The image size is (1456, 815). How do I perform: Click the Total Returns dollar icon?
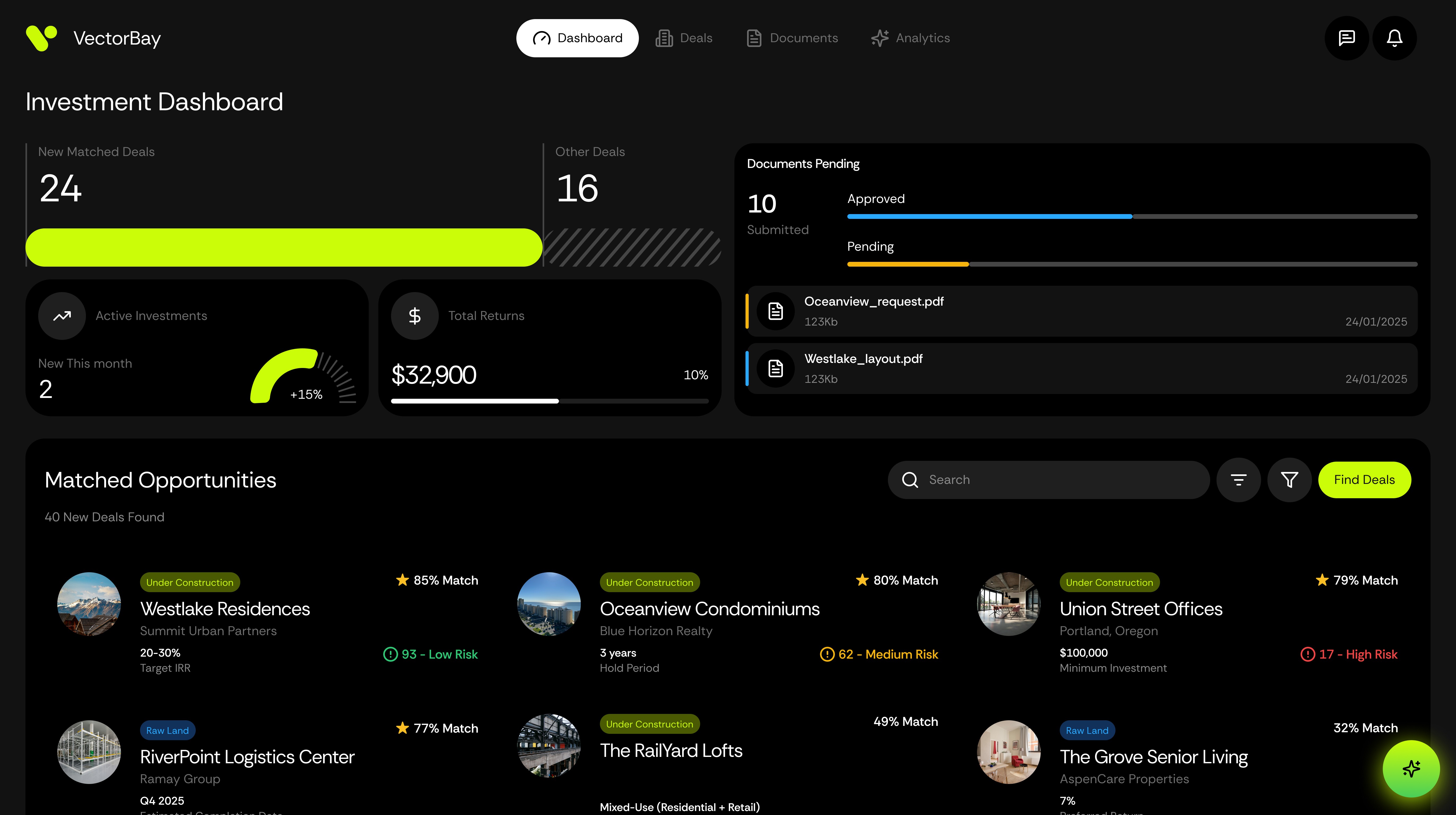415,316
